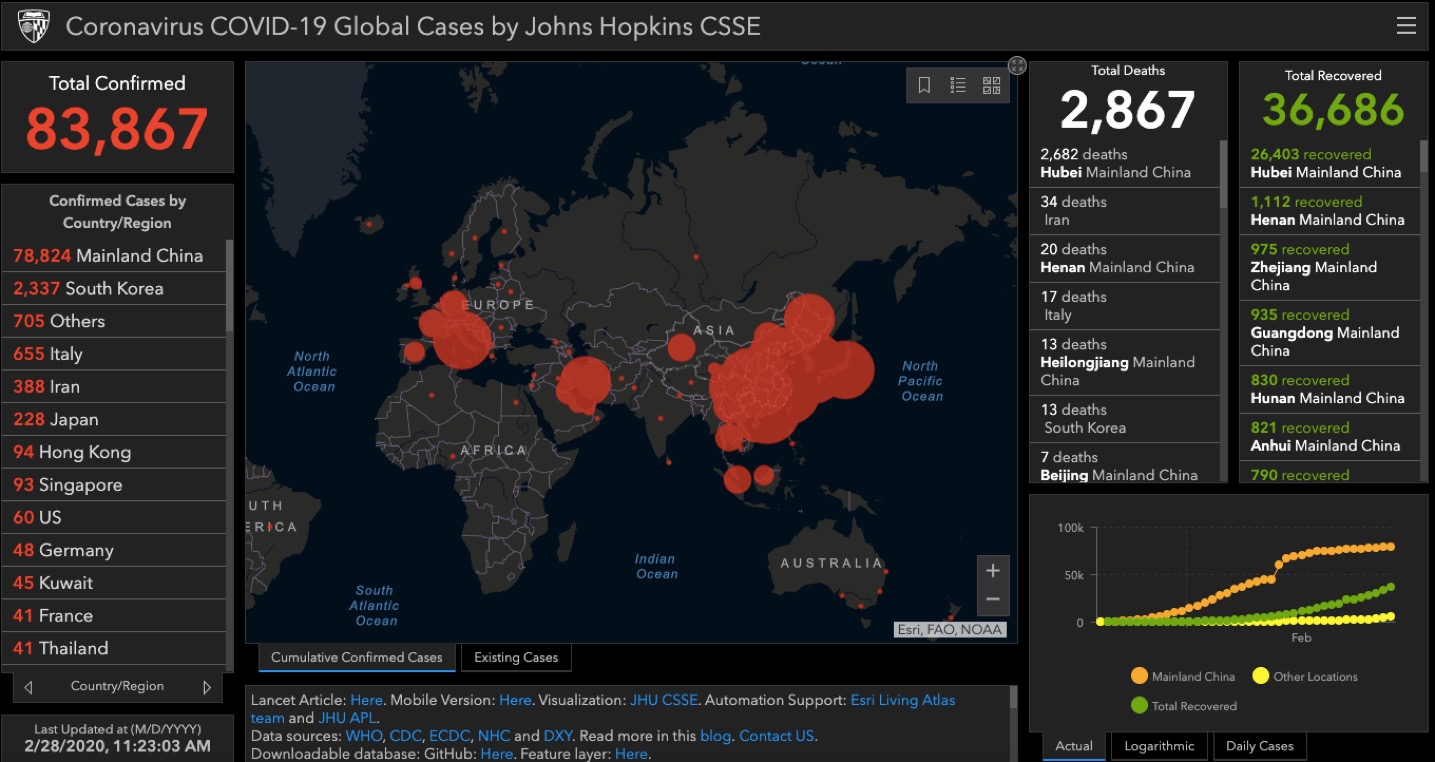Open the map bookmarks icon
1435x762 pixels.
click(925, 86)
